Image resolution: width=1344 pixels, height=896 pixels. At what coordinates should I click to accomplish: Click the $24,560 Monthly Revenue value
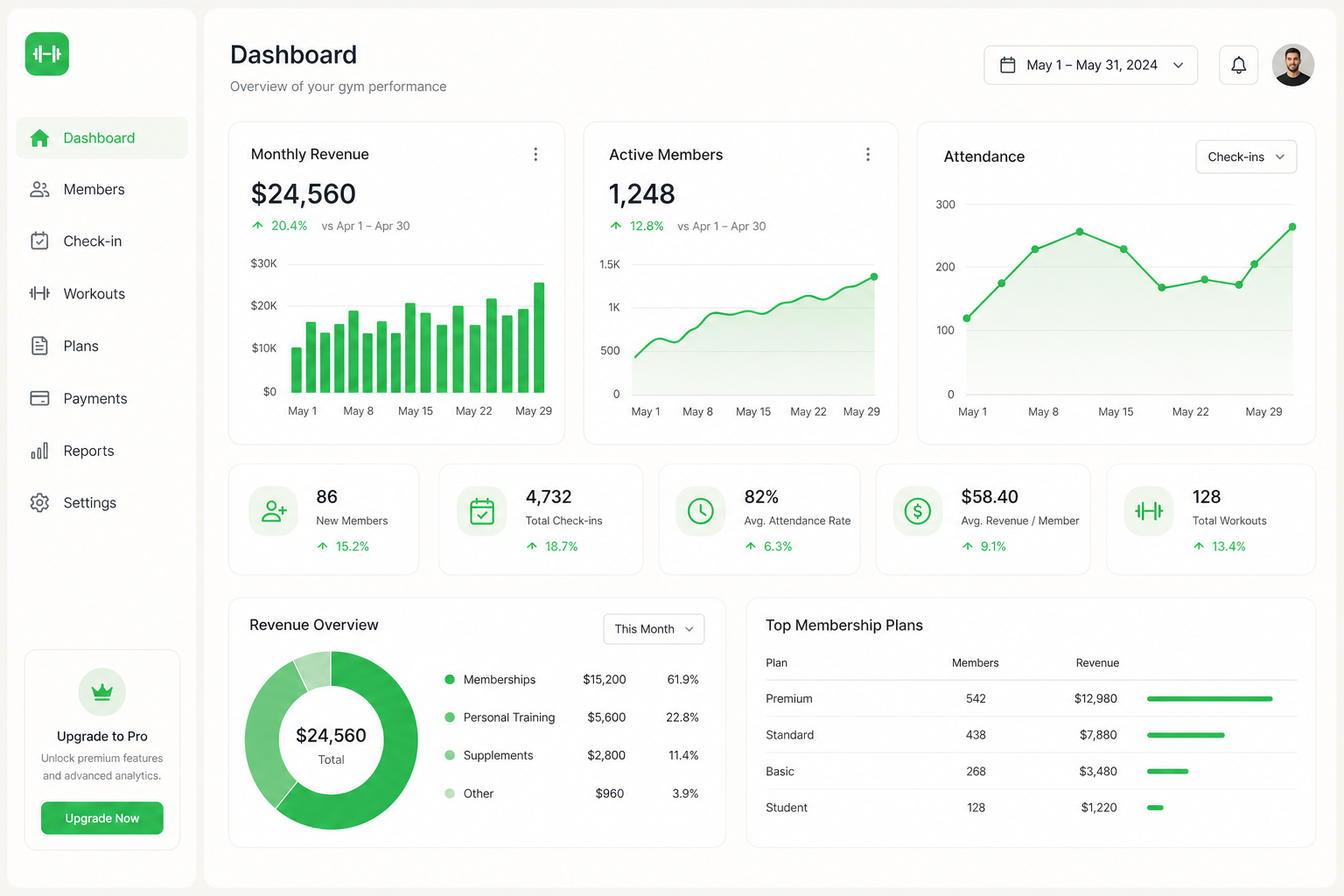coord(303,193)
